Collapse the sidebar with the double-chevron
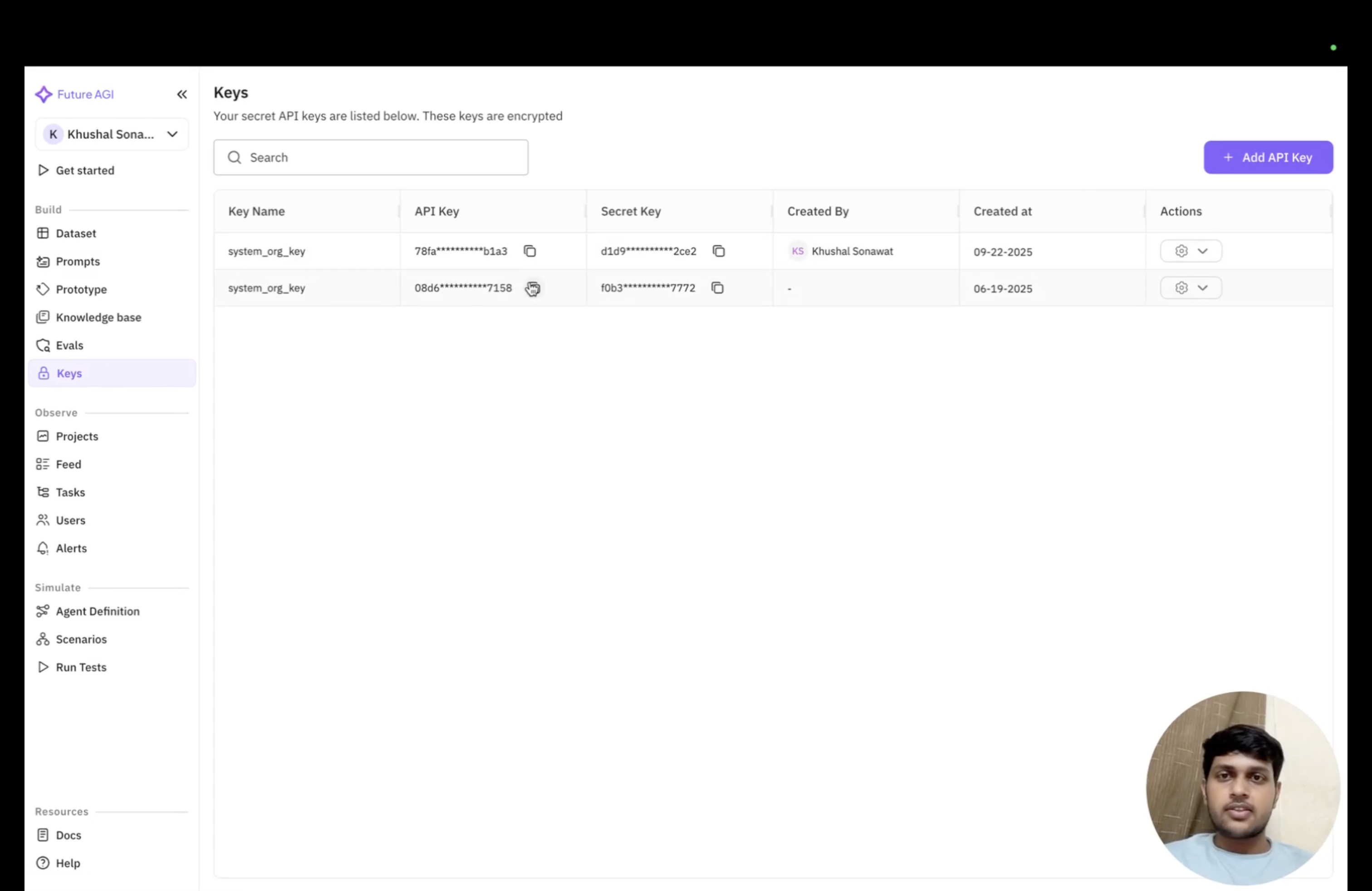The image size is (1372, 891). click(181, 94)
